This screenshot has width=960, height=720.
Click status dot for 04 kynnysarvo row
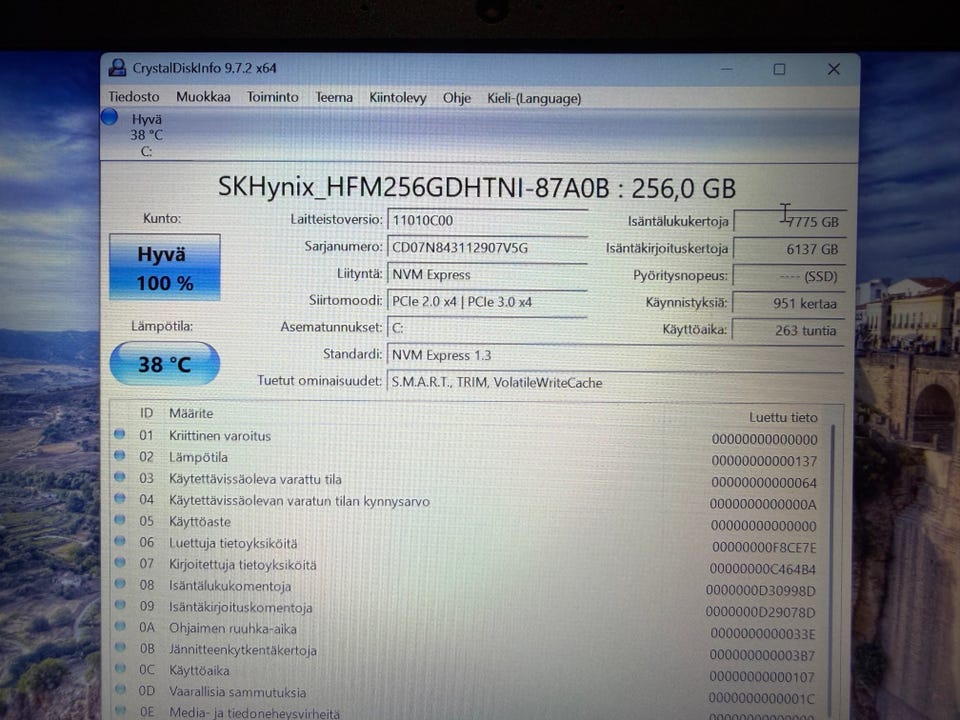119,498
